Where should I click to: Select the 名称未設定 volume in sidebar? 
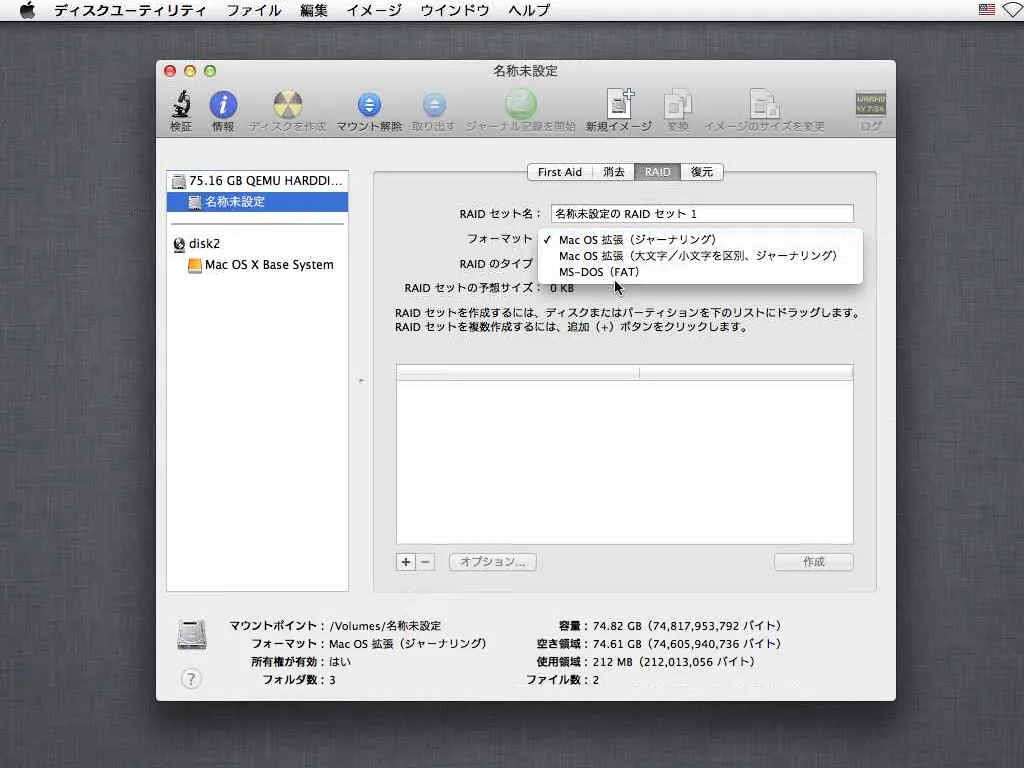click(x=257, y=202)
